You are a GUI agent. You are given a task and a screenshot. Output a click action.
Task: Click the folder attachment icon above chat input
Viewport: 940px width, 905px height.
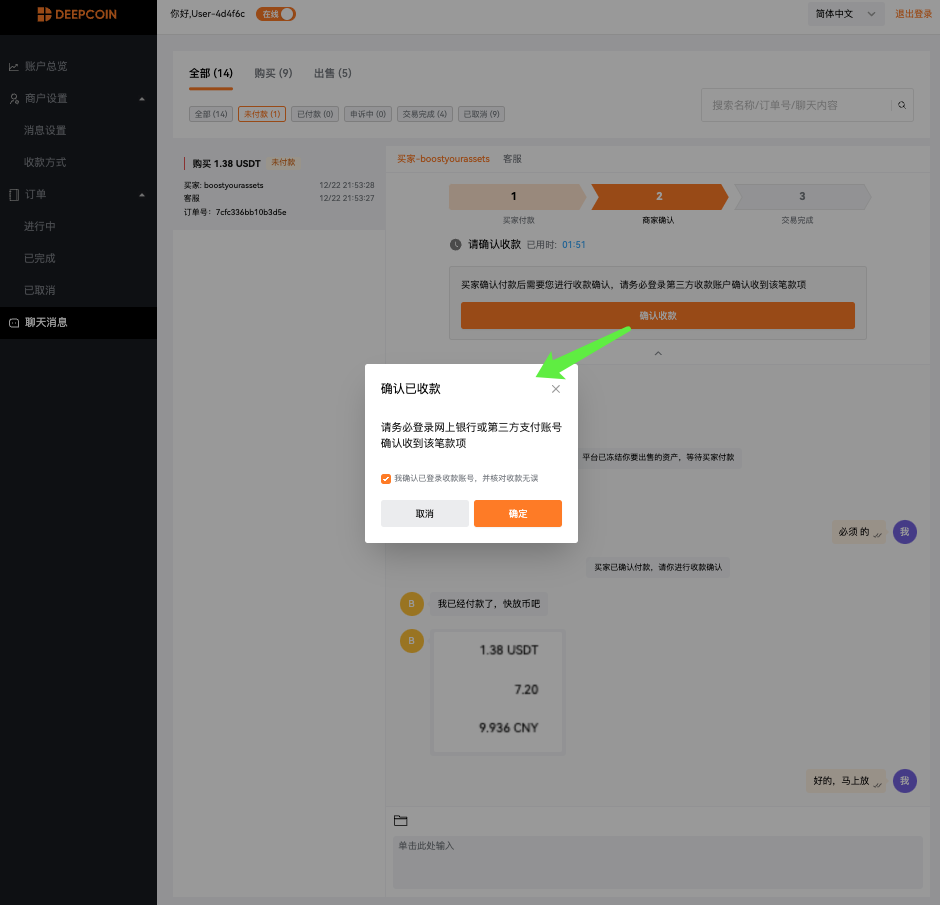[400, 820]
